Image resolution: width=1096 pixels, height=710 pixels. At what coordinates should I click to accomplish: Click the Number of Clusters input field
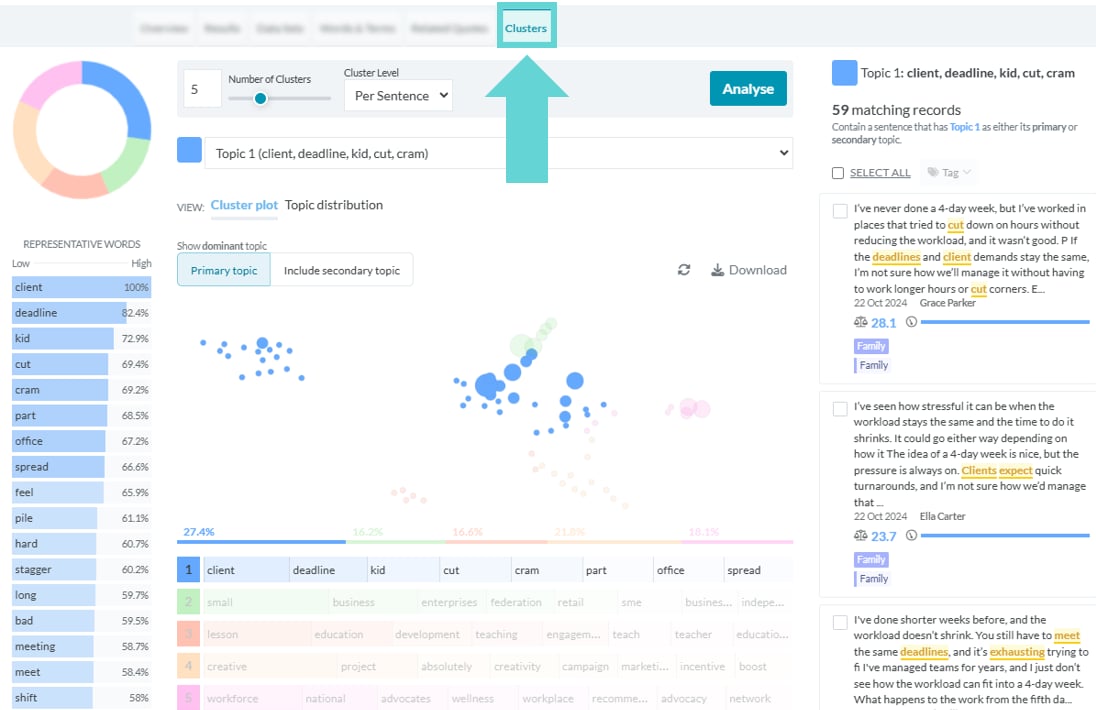[202, 89]
